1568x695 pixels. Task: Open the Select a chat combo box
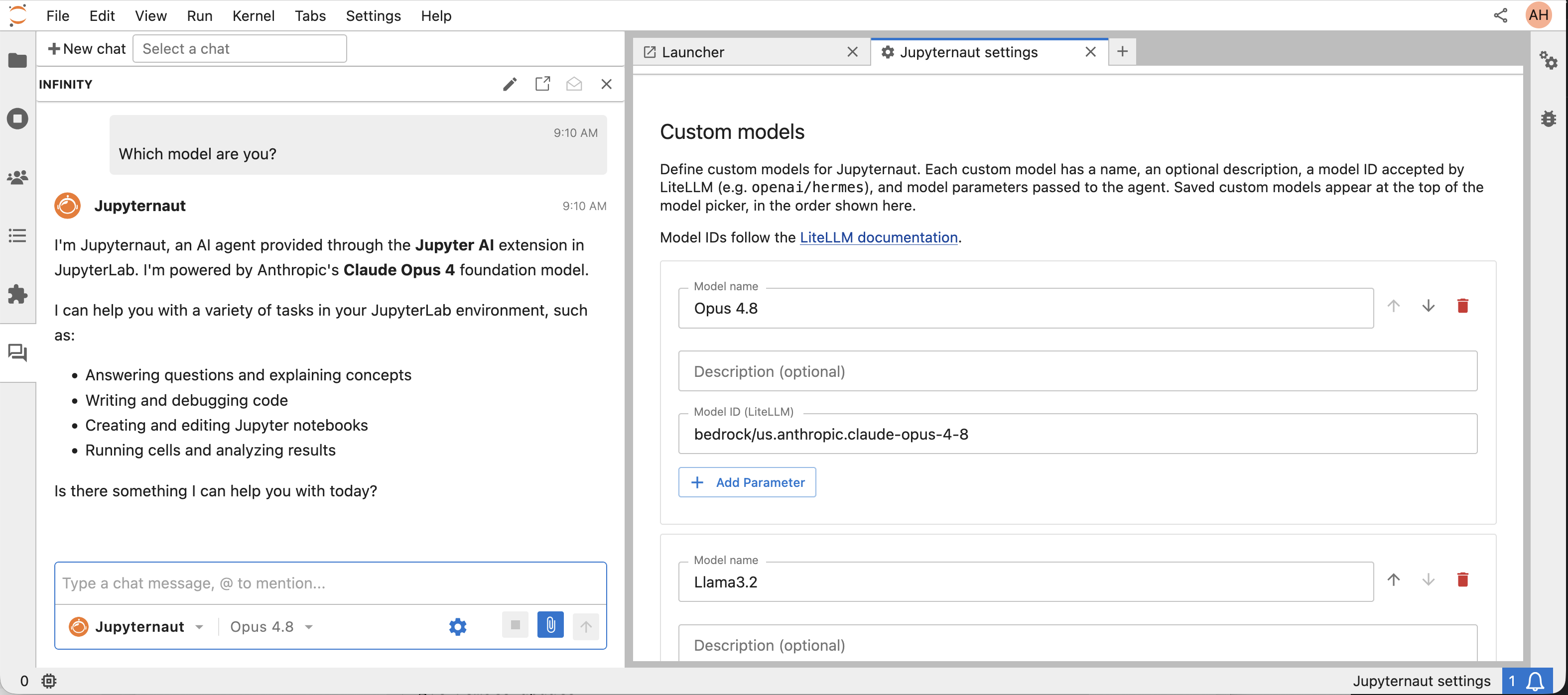pyautogui.click(x=240, y=49)
